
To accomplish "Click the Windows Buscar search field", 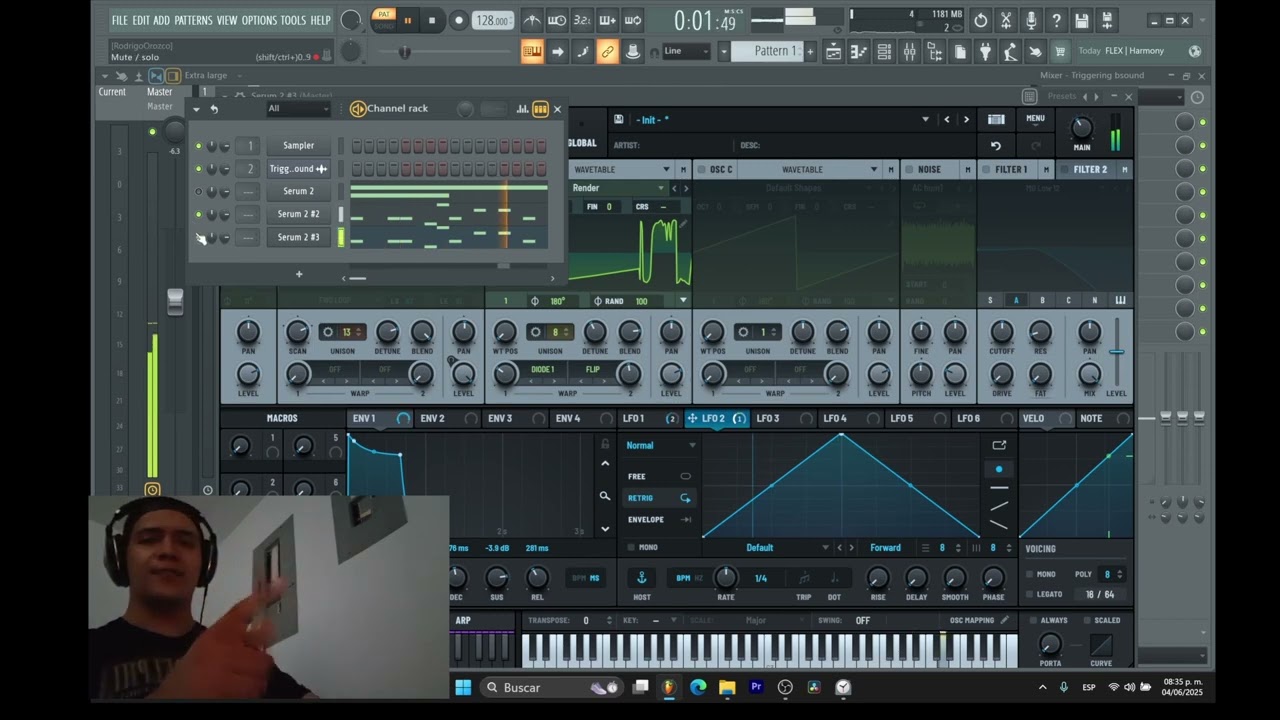I will 552,687.
